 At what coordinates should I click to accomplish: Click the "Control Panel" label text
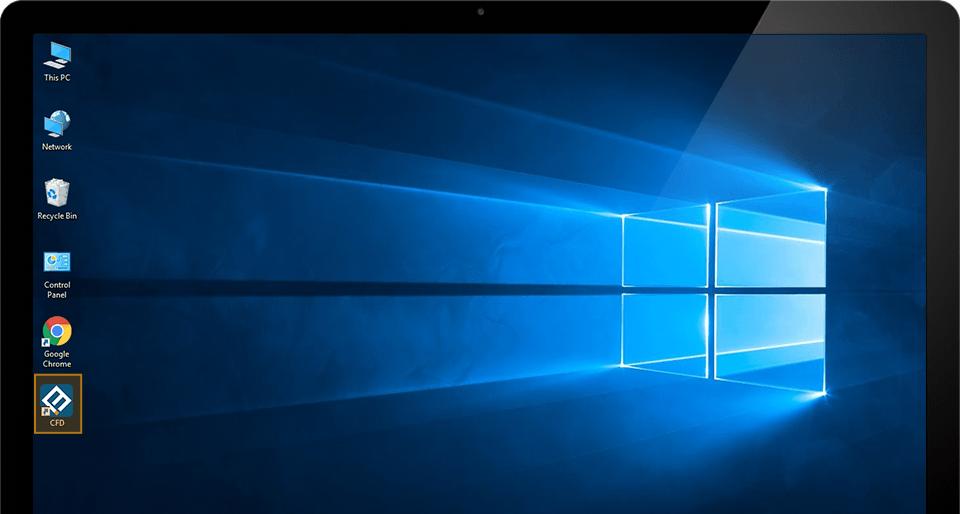point(57,290)
